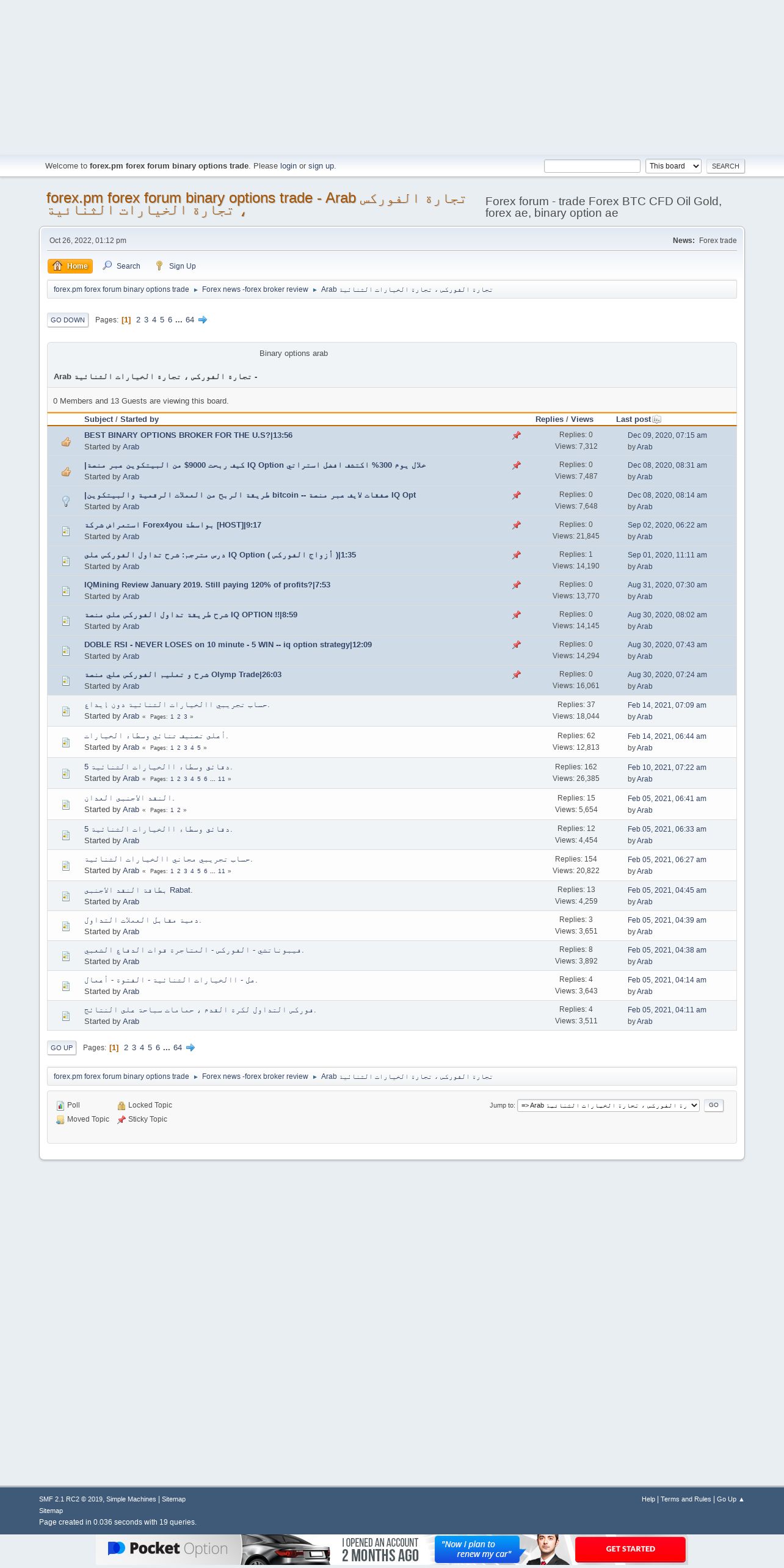Click Forex news -forex broker review in top breadcrumb
784x1568 pixels.
tap(255, 289)
